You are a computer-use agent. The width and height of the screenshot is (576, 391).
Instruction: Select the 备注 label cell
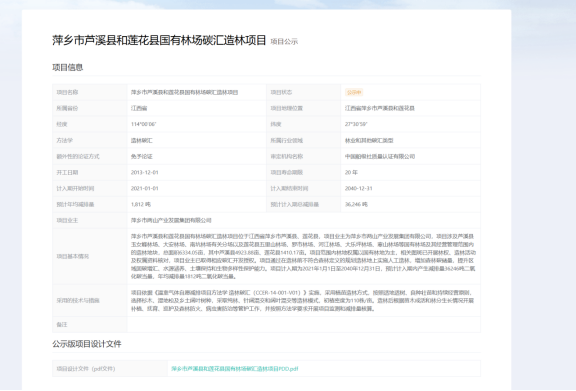click(x=90, y=324)
